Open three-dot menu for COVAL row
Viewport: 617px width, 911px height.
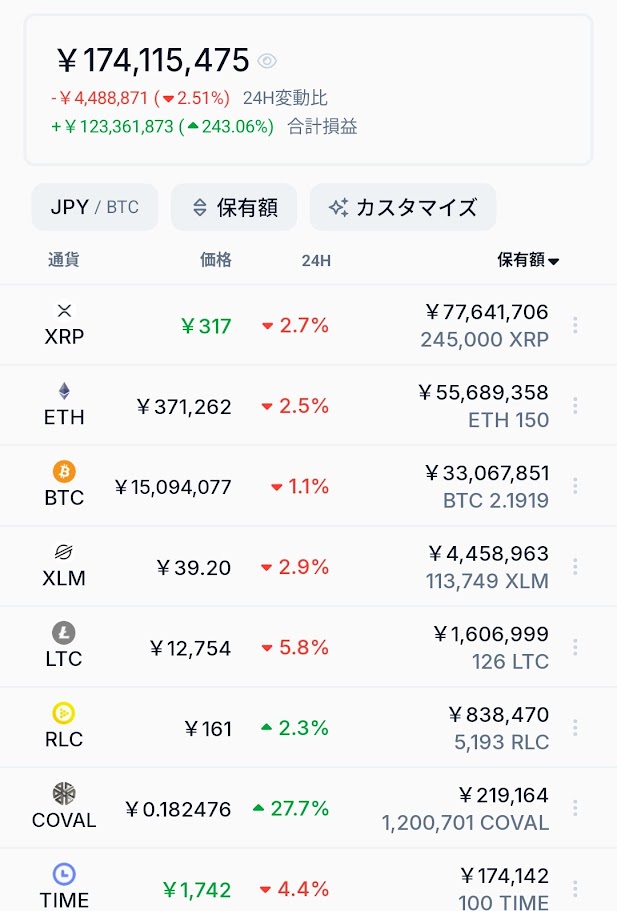[x=575, y=808]
